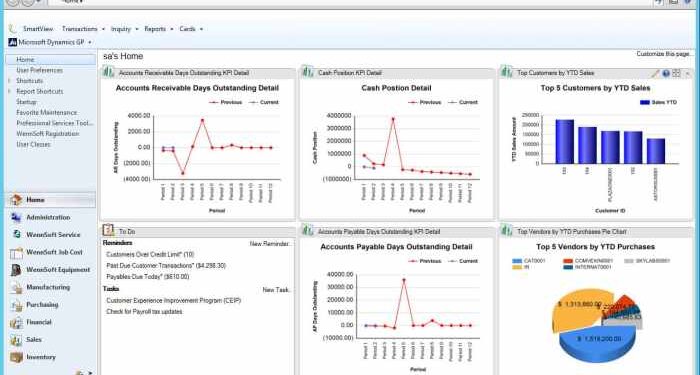Click the Sales YTD legend color swatch
This screenshot has width=700, height=375.
tap(645, 102)
